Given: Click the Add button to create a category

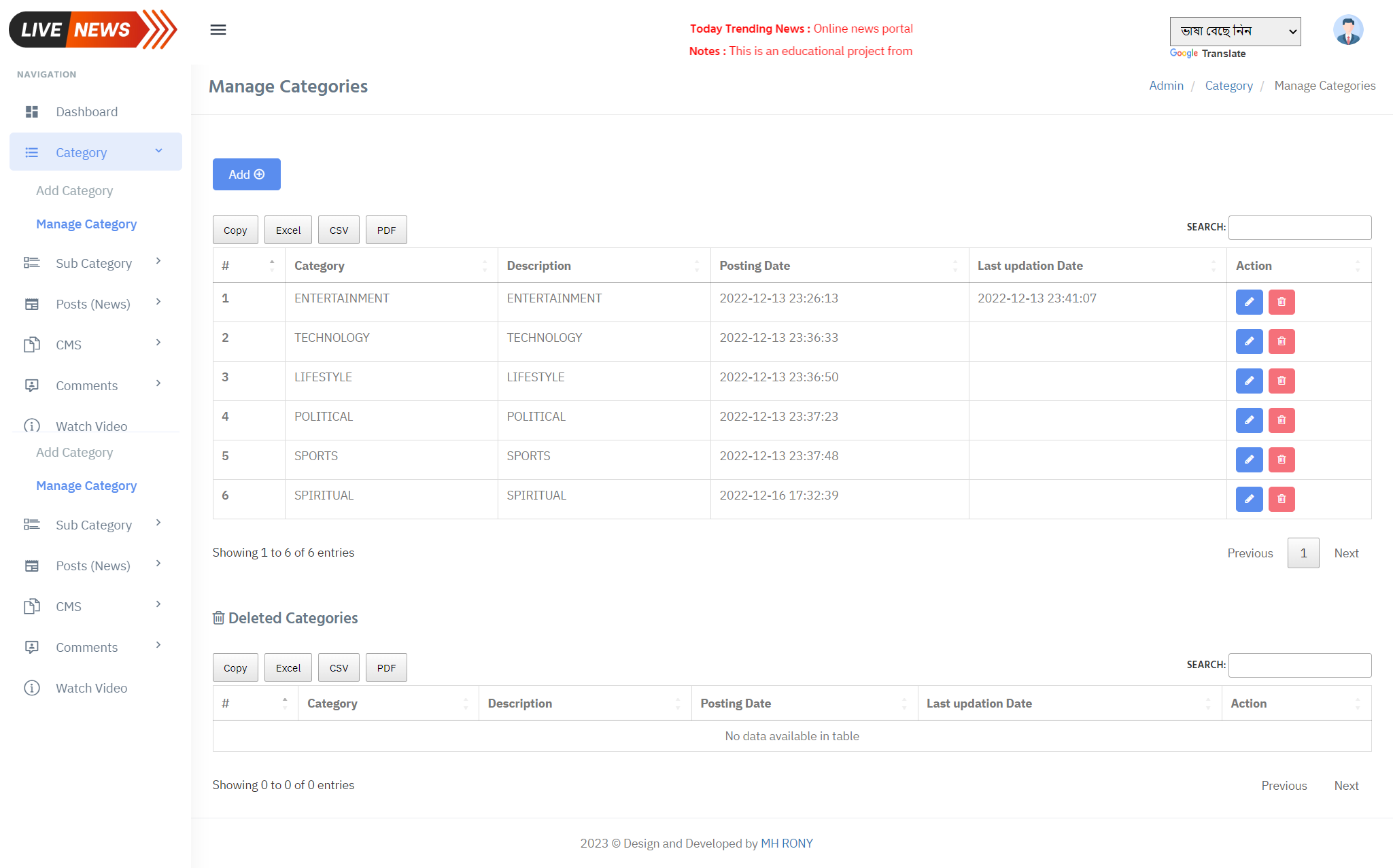Looking at the screenshot, I should click(x=246, y=174).
